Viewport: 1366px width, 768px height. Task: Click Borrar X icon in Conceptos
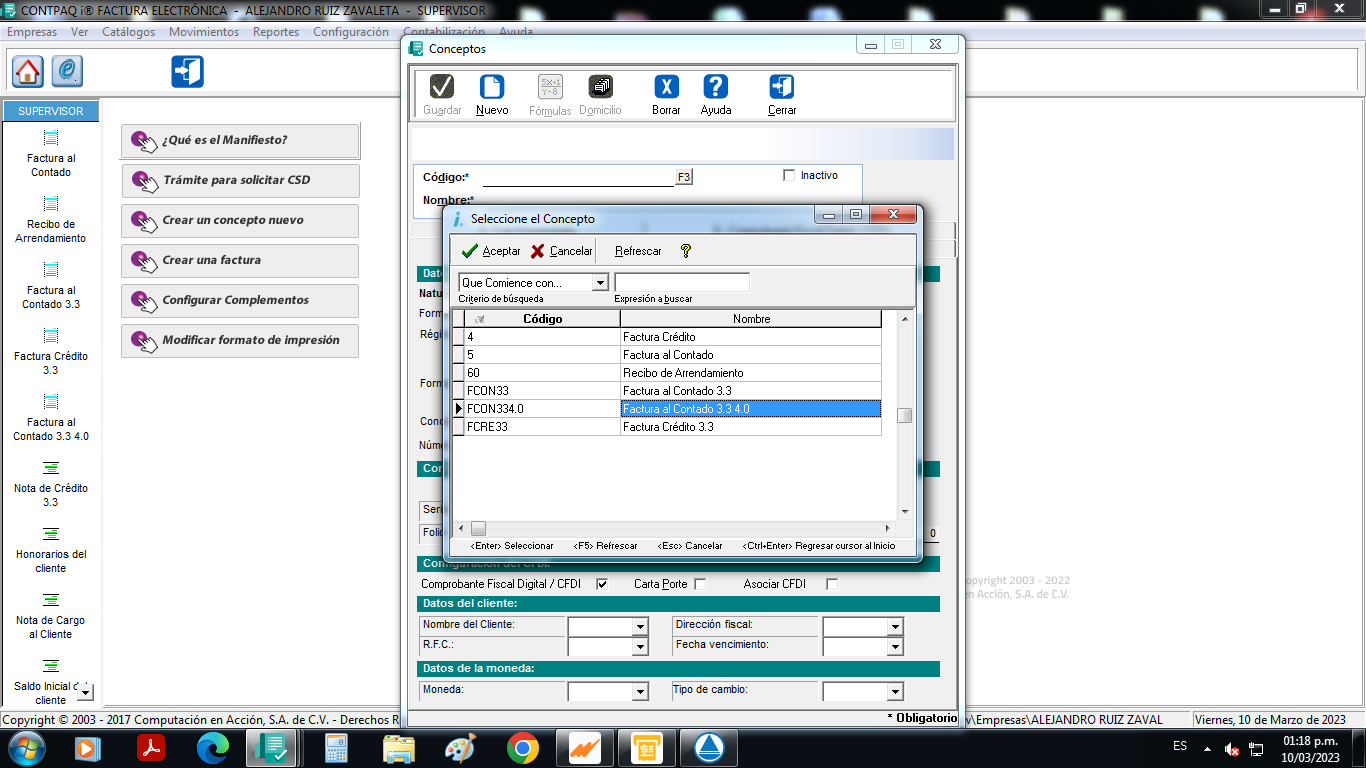click(x=666, y=87)
